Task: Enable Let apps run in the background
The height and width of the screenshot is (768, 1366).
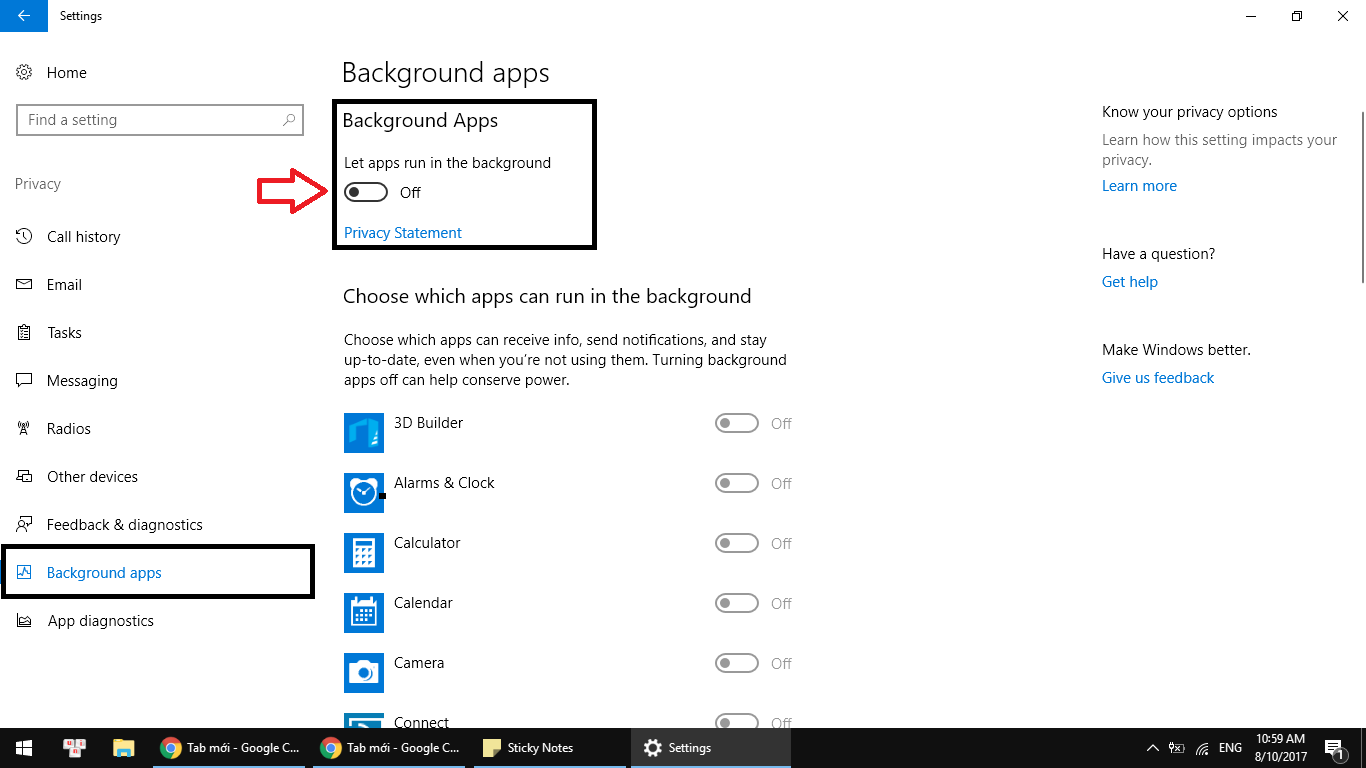Action: [x=366, y=192]
